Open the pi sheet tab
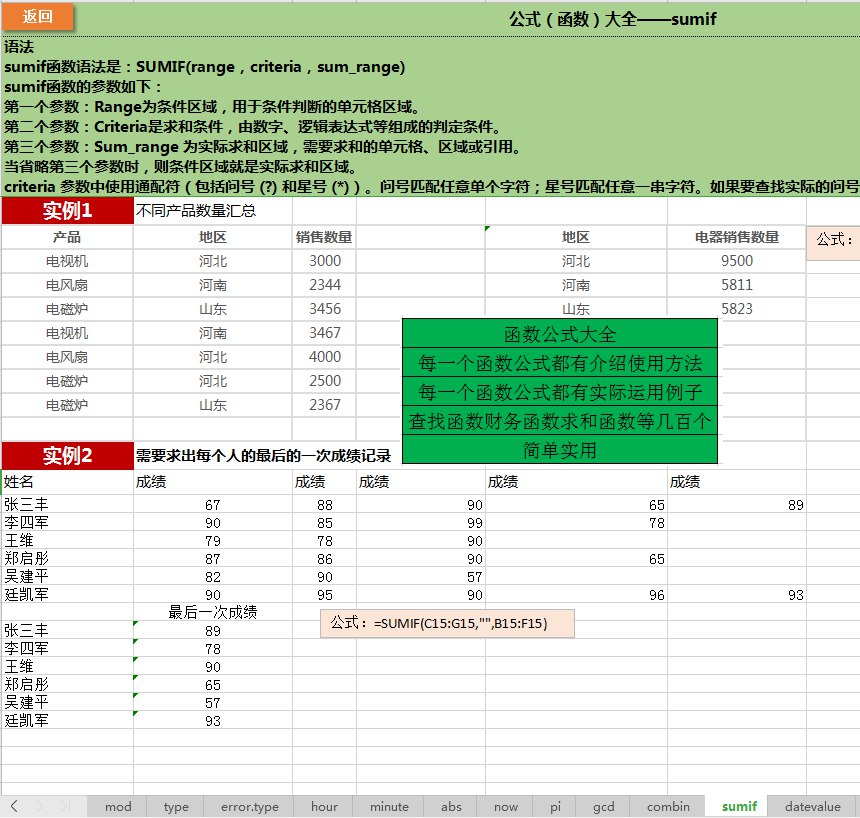860x818 pixels. [x=556, y=806]
